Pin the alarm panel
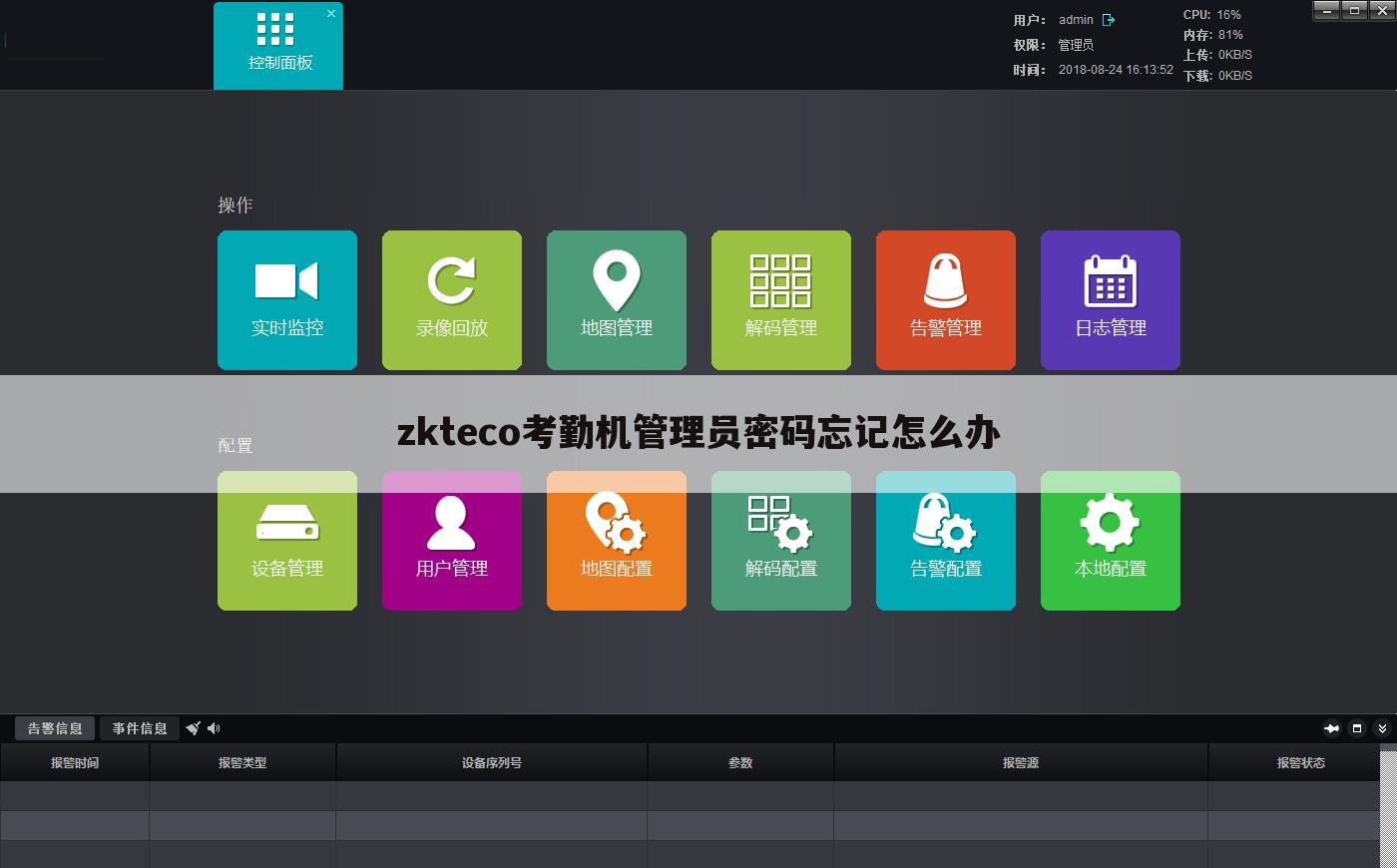Screen dimensions: 1397x868 coord(1331,728)
